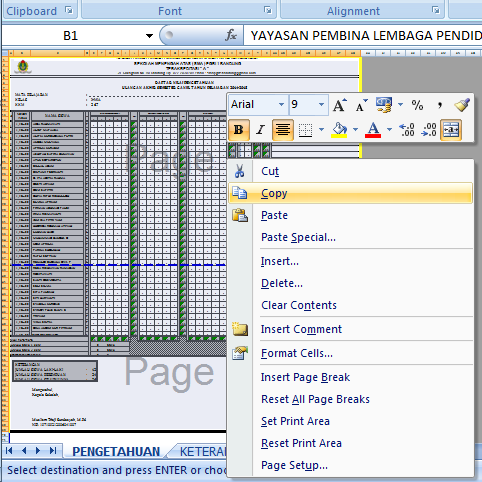The height and width of the screenshot is (482, 482).
Task: Open Format Cells... from context menu
Action: pos(350,353)
